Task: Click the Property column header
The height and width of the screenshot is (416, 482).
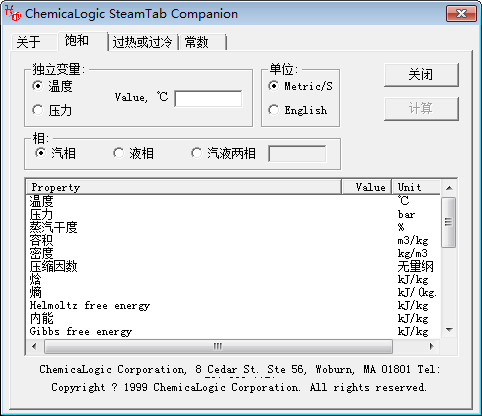Action: point(183,187)
